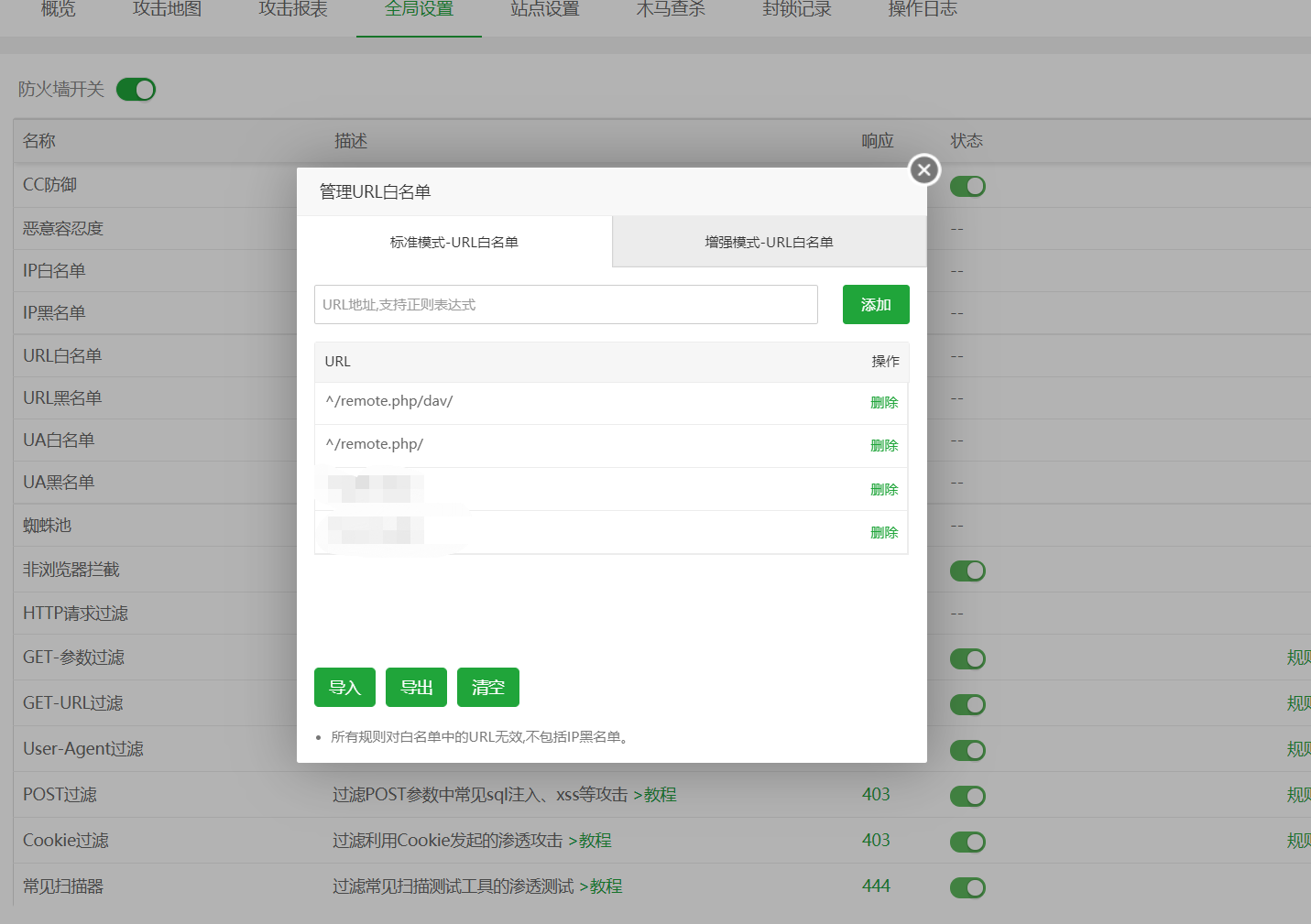This screenshot has height=924, width=1311.
Task: Toggle the 非浏览器拦截 status switch
Action: (967, 571)
